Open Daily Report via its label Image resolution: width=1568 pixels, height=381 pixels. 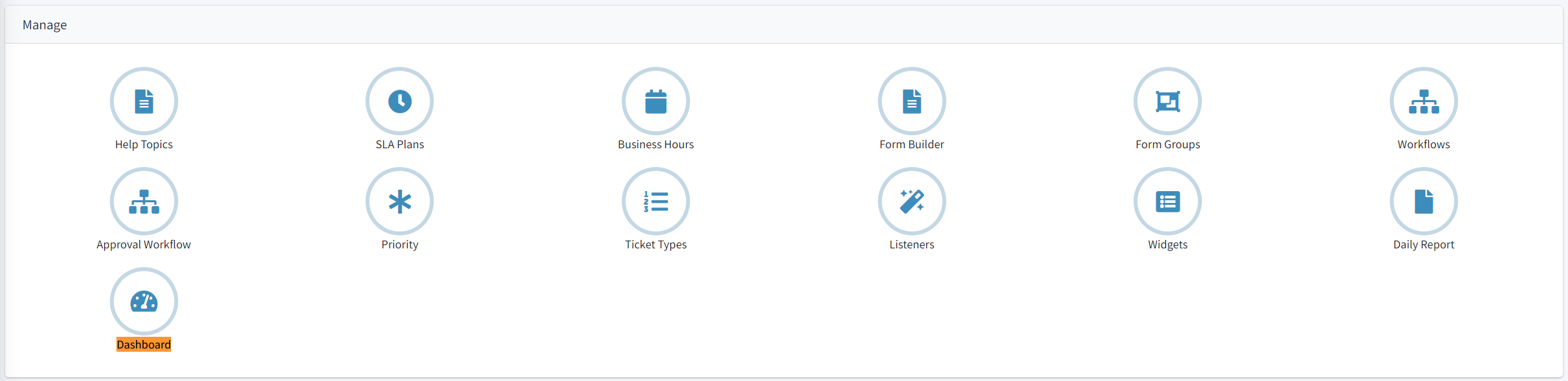tap(1423, 244)
